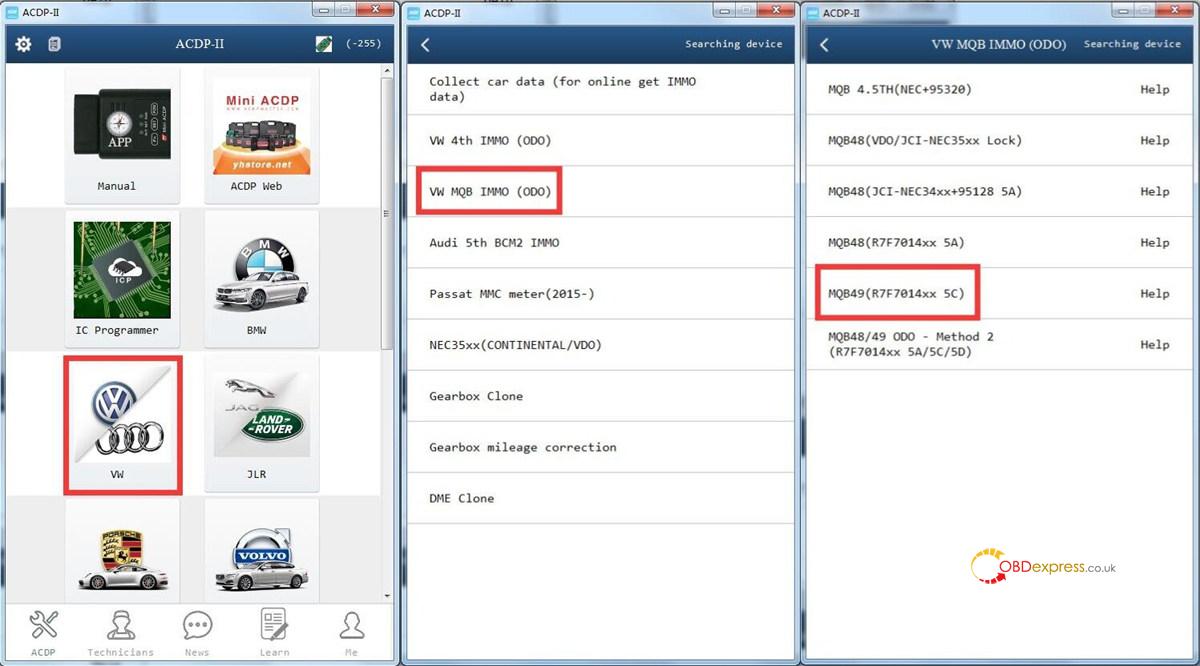Choose Passat MMC meter(2015-)

(x=600, y=293)
